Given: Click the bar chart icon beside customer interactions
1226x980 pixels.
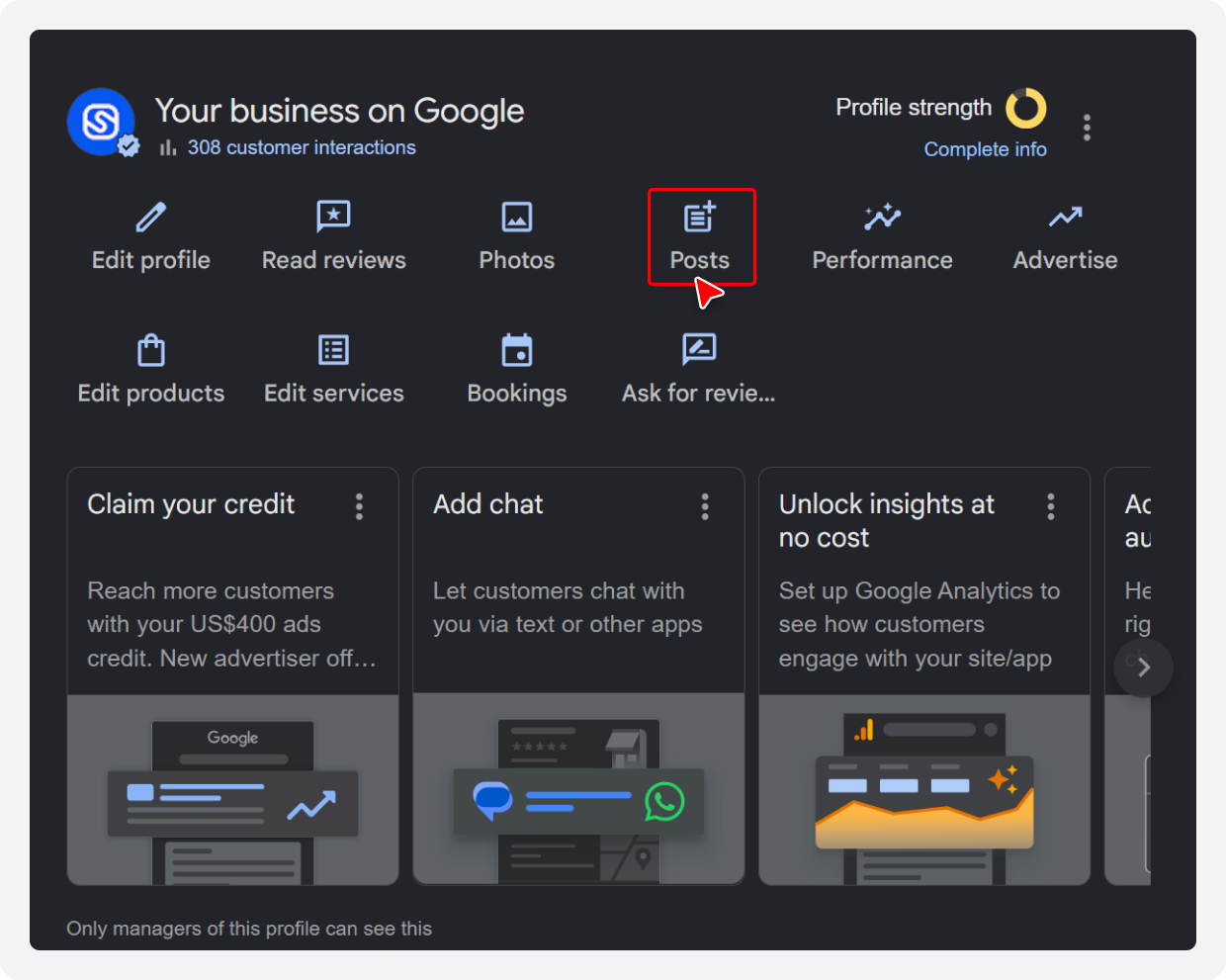Looking at the screenshot, I should pyautogui.click(x=168, y=147).
